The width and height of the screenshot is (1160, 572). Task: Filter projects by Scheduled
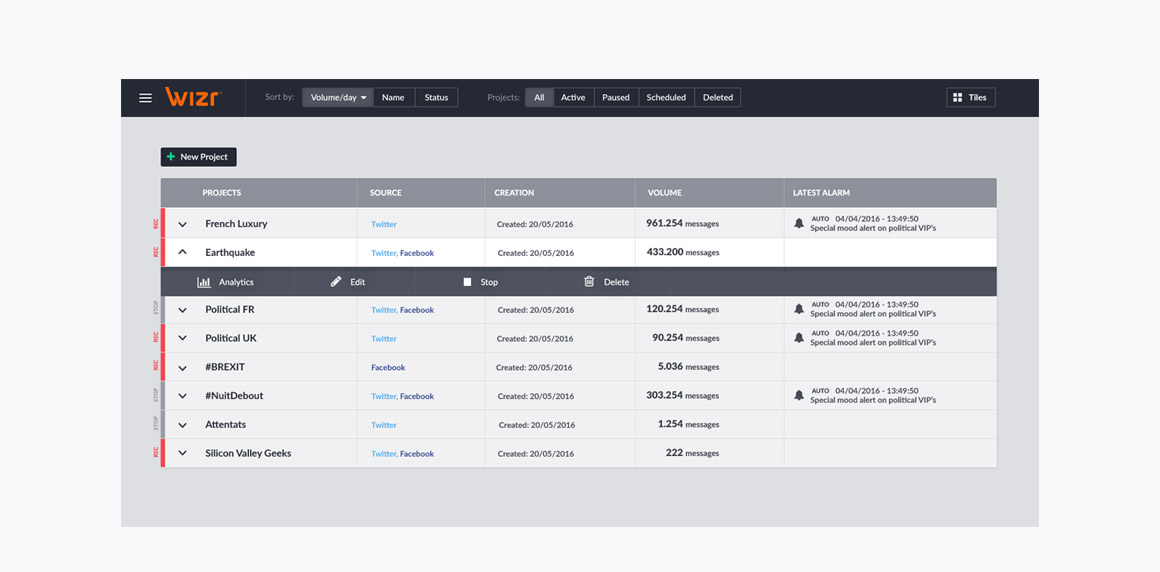click(x=666, y=98)
